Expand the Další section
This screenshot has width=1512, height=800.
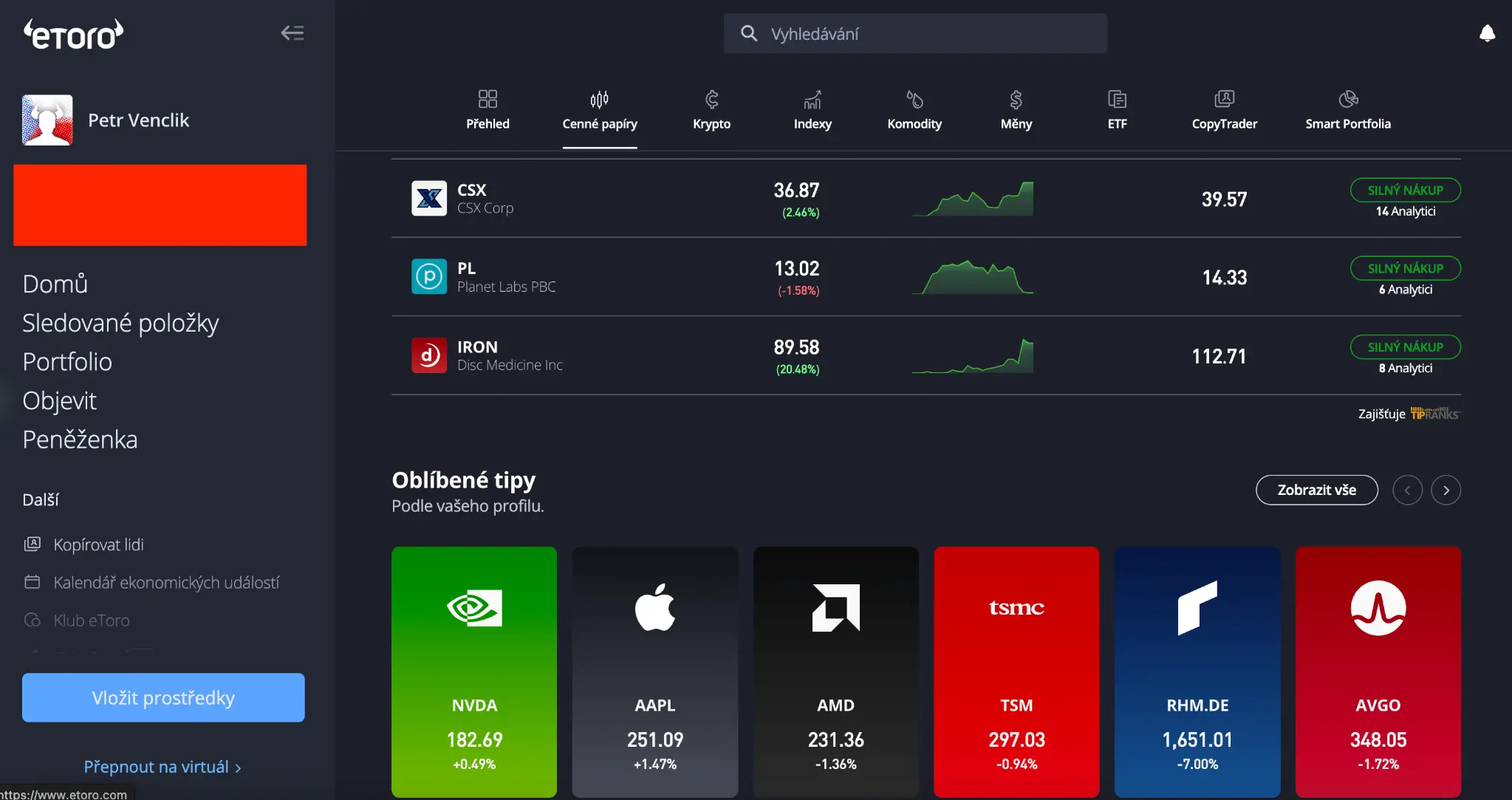click(x=41, y=499)
